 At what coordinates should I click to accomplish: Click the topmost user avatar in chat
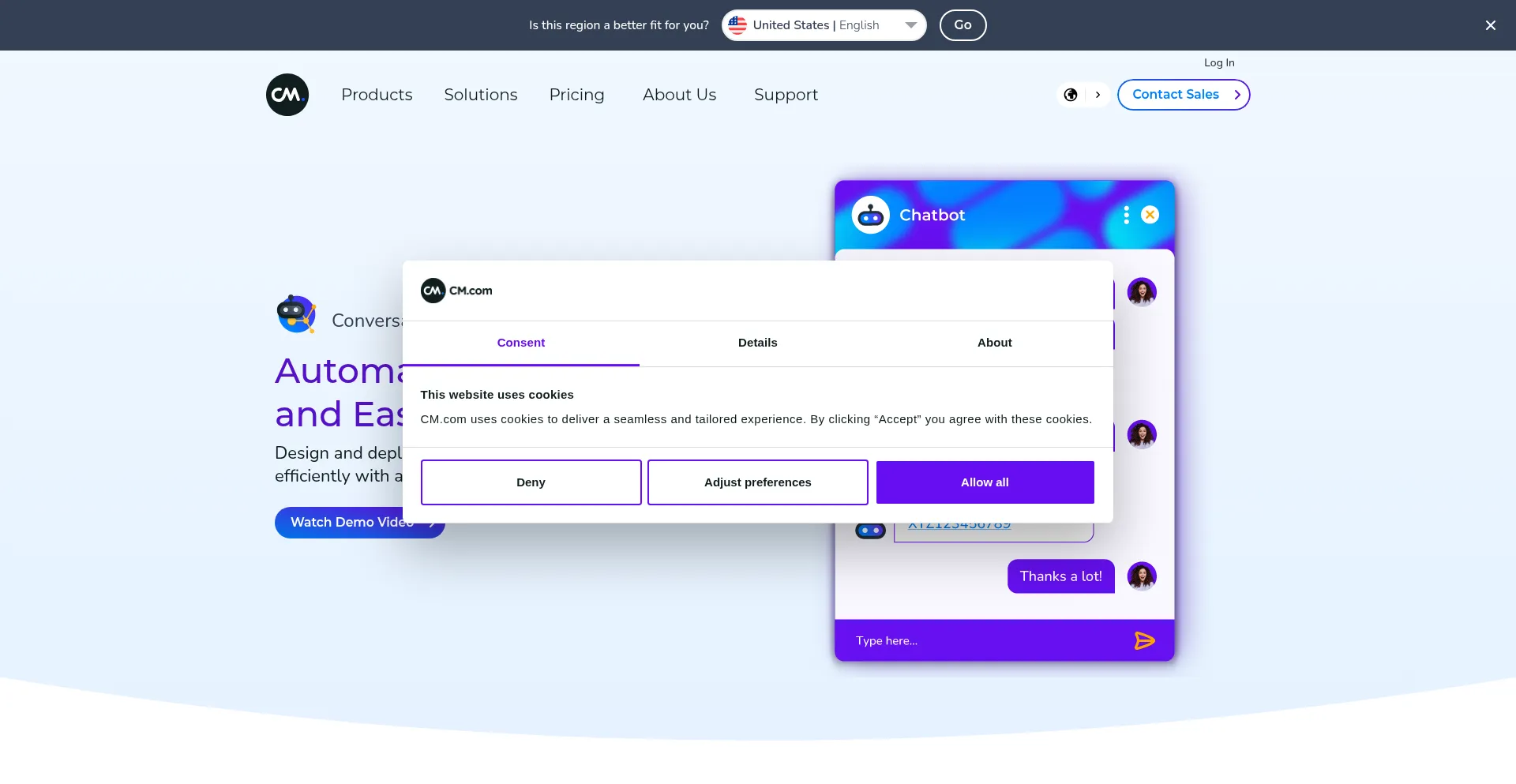pos(1142,292)
